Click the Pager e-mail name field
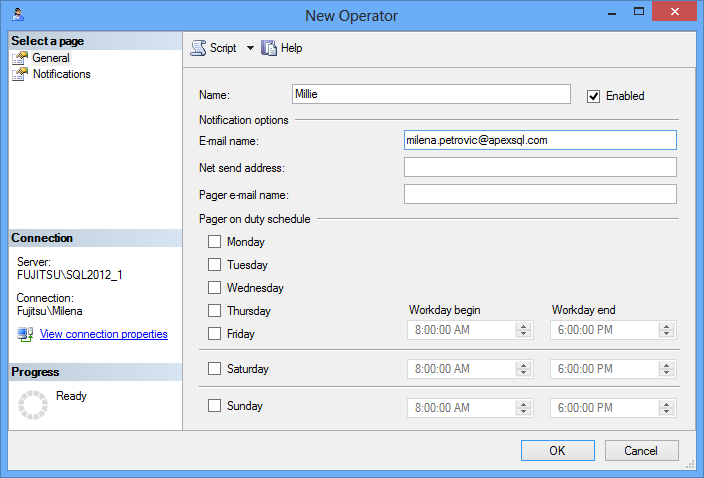Viewport: 704px width, 478px height. coord(540,194)
